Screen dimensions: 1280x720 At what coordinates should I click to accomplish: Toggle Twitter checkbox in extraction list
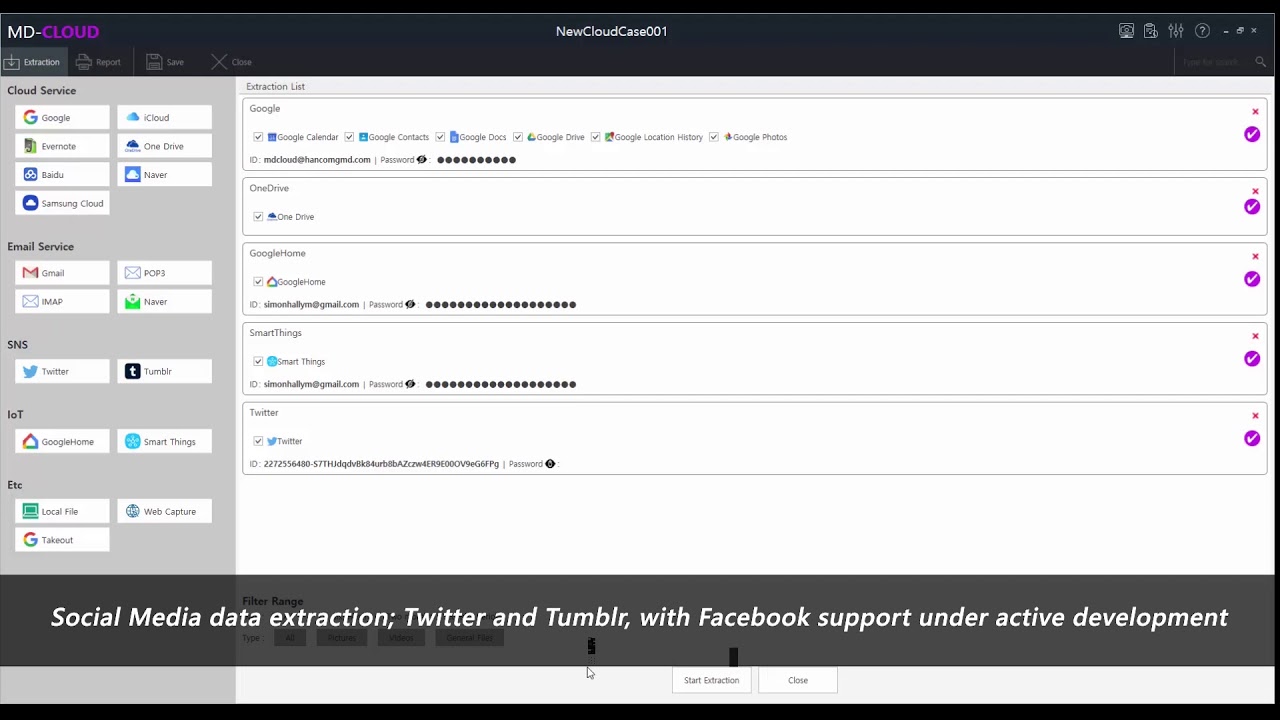pos(258,441)
